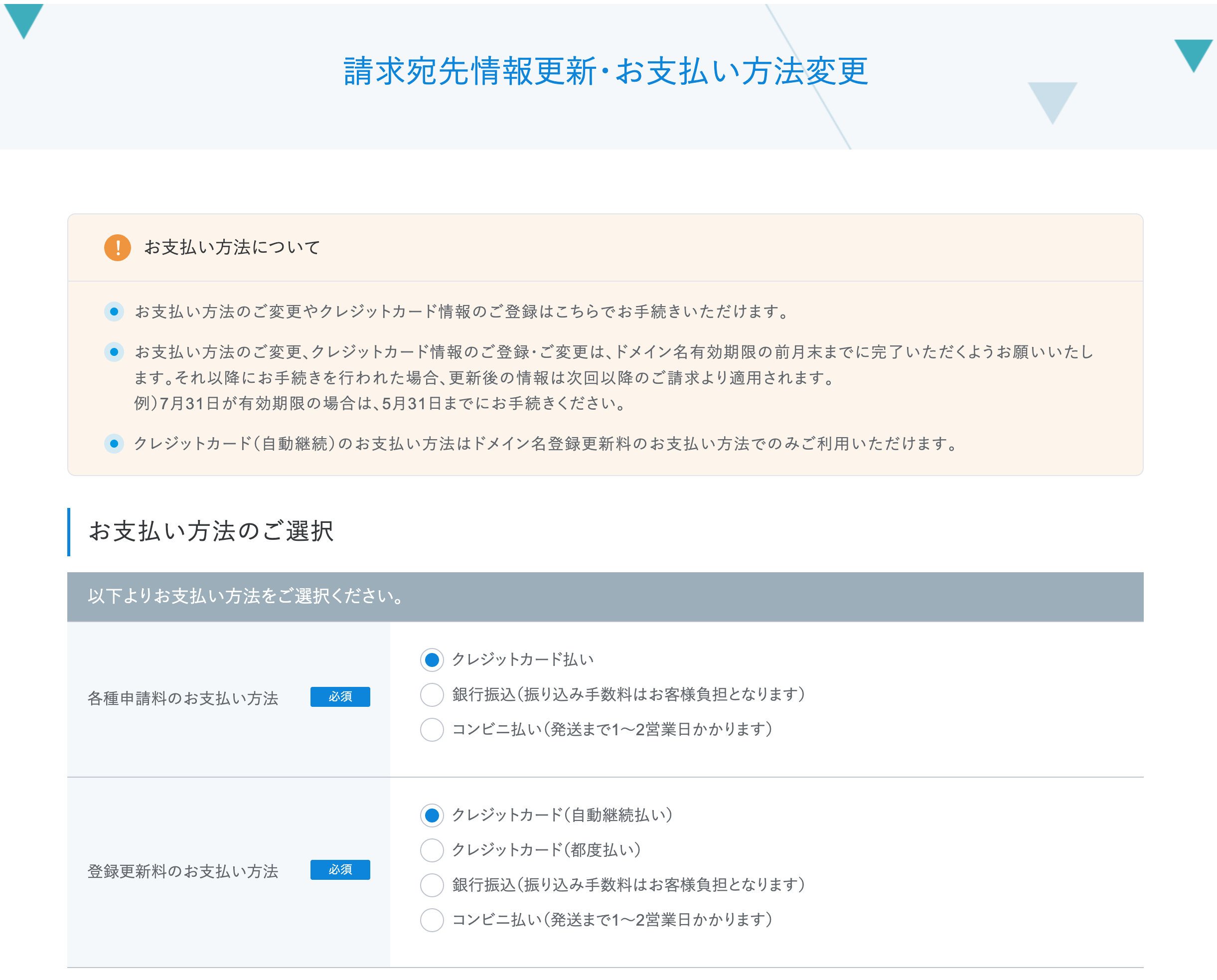This screenshot has height=980, width=1217.
Task: Select 銀行振込 option for 各種申請料のお支払い方法
Action: [432, 694]
